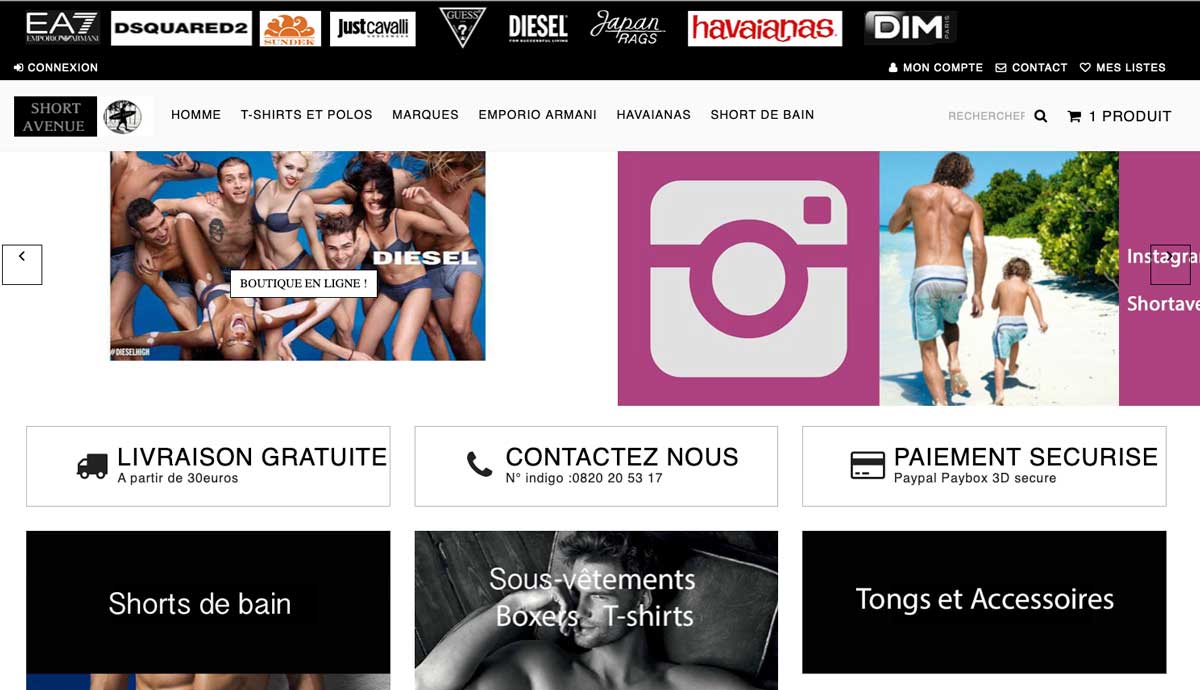The image size is (1200, 690).
Task: Show previous slide with left arrow
Action: [x=22, y=265]
